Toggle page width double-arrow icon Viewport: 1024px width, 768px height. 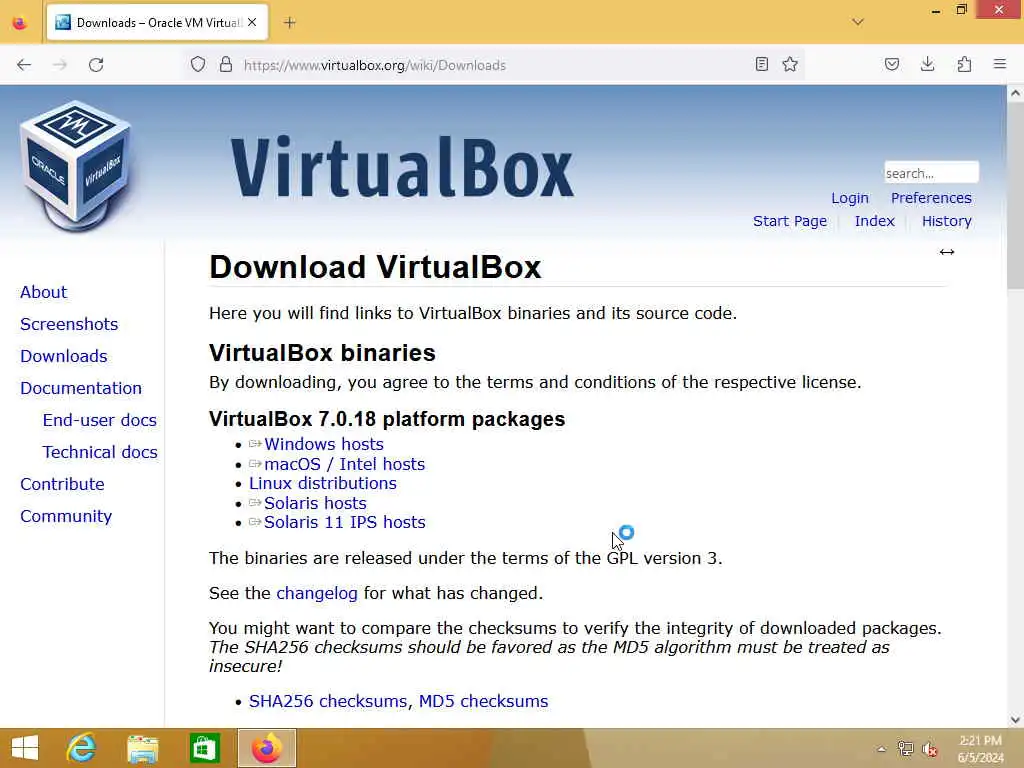pos(947,252)
